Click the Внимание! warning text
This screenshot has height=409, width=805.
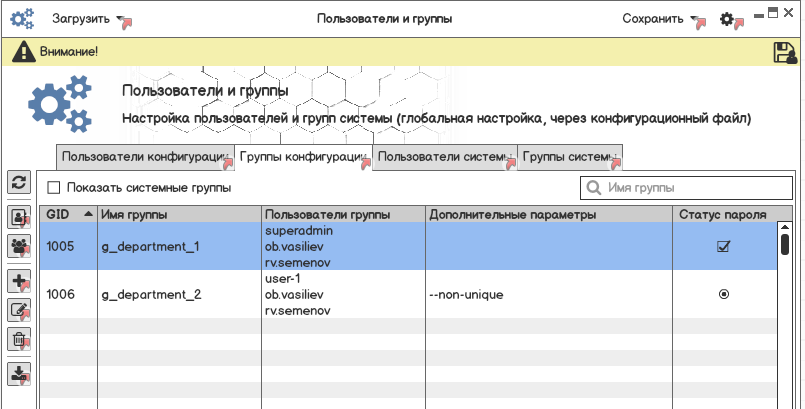click(69, 52)
